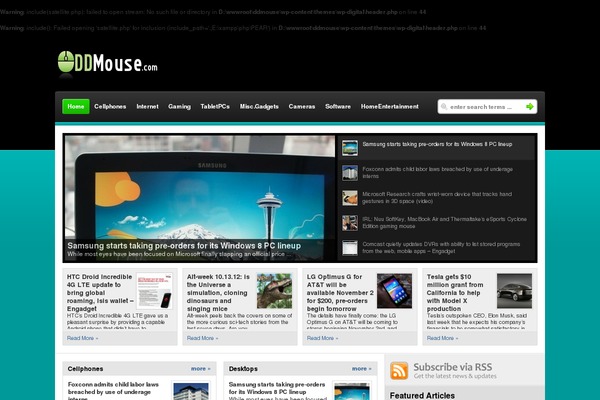Click the Subscribe via RSS text

click(453, 367)
